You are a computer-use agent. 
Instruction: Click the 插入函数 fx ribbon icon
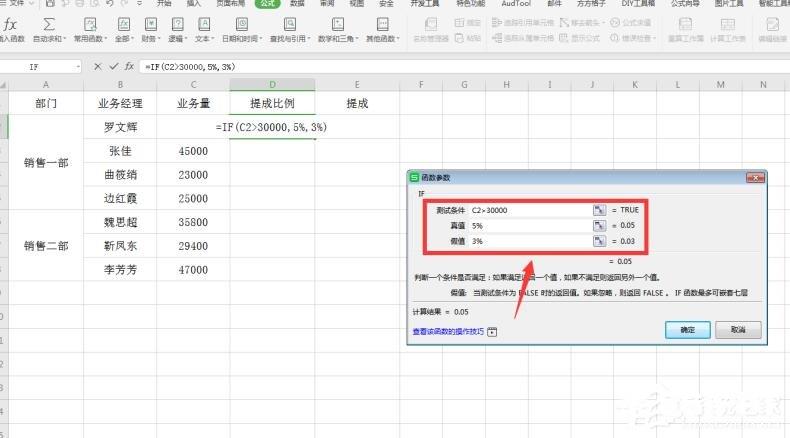pyautogui.click(x=10, y=24)
